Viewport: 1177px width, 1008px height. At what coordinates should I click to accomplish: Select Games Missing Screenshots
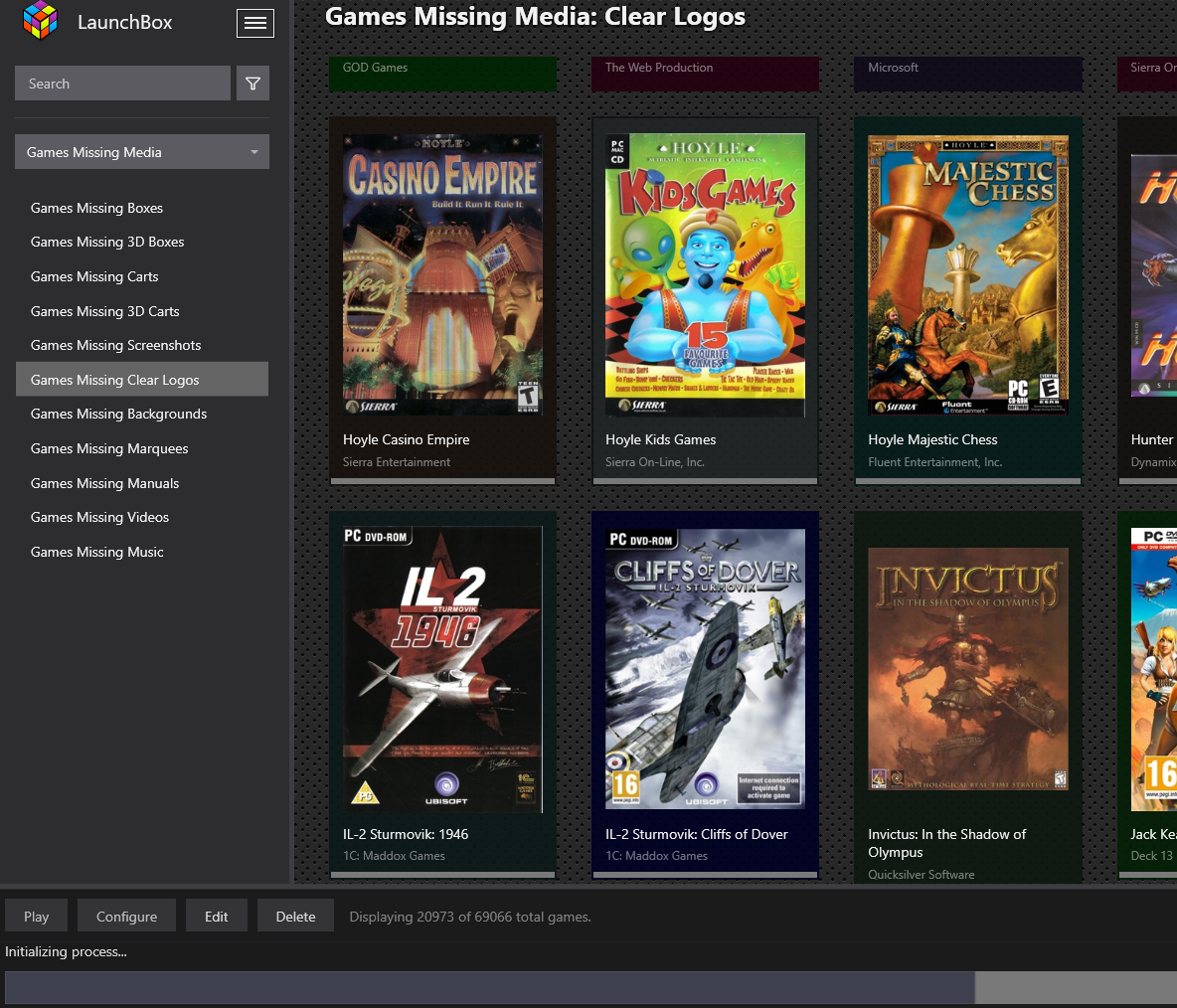tap(115, 345)
